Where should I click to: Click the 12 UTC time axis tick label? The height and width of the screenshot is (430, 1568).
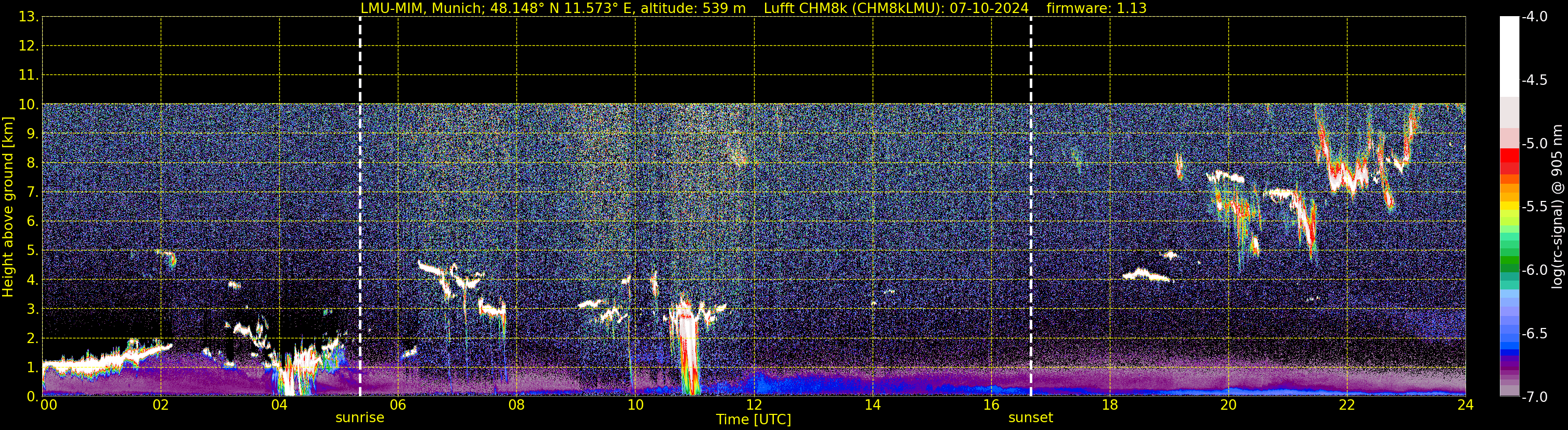754,405
